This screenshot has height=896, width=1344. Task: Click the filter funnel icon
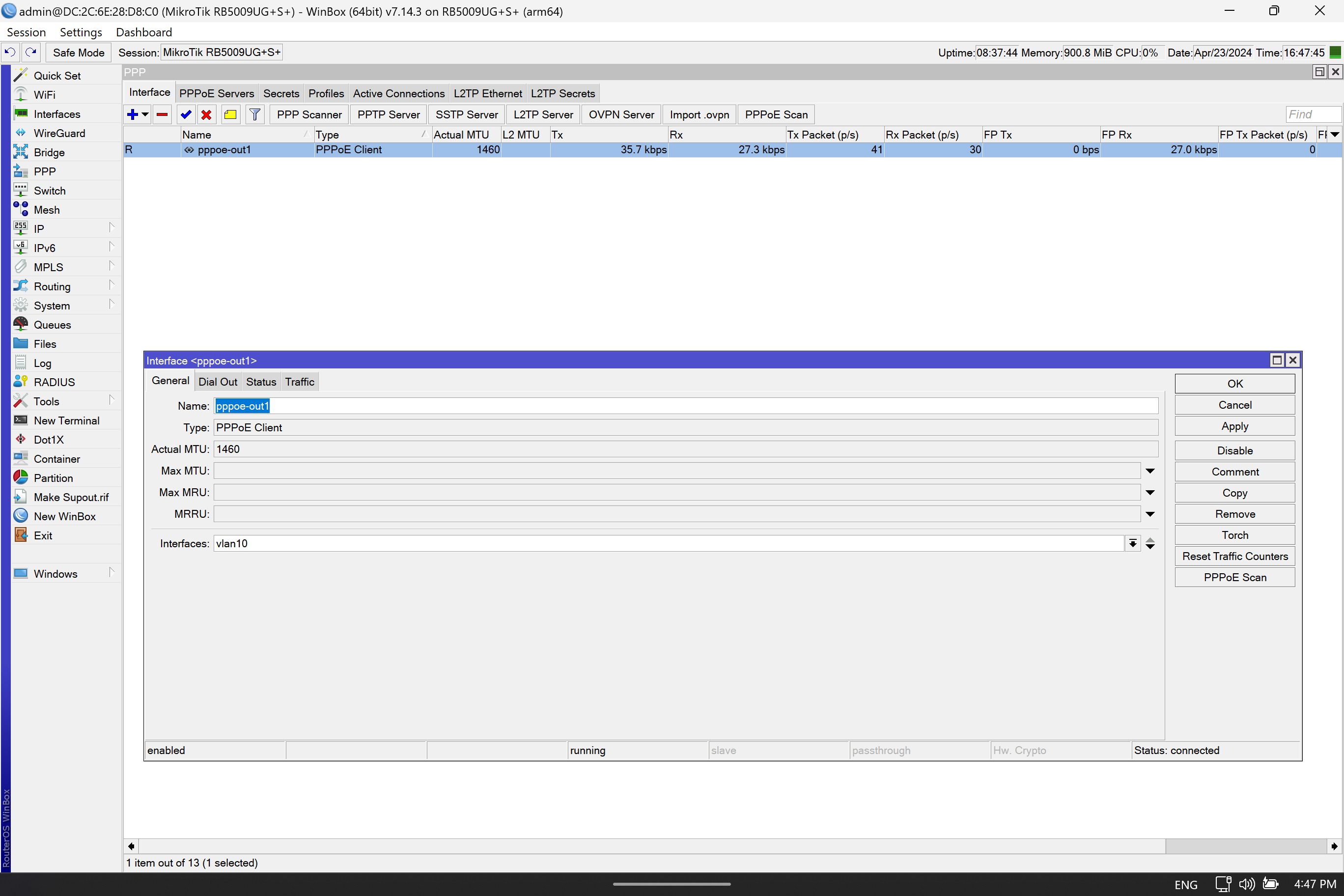pos(255,114)
